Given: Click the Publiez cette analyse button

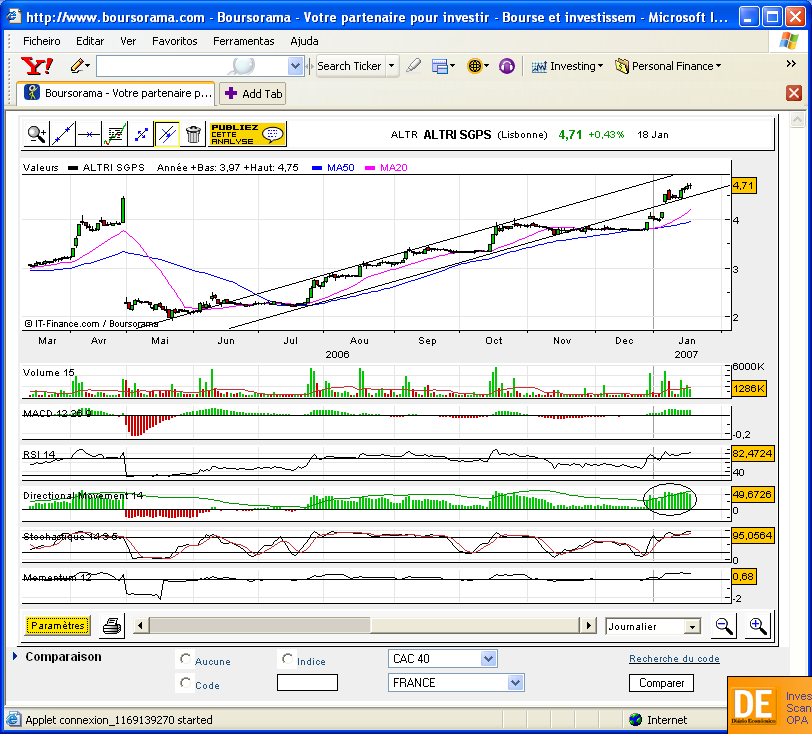Looking at the screenshot, I should point(248,134).
